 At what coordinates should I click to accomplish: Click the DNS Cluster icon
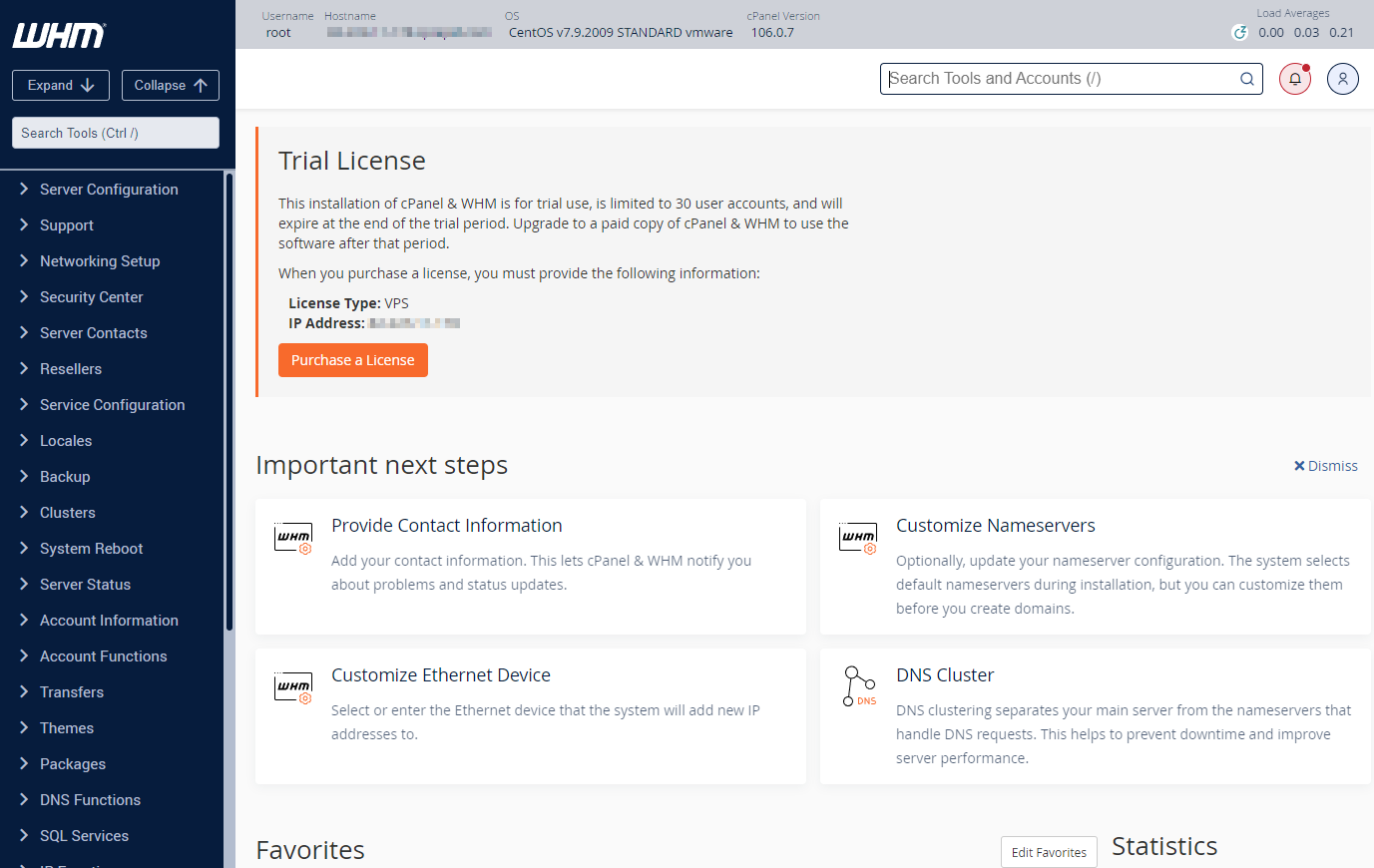pos(859,686)
